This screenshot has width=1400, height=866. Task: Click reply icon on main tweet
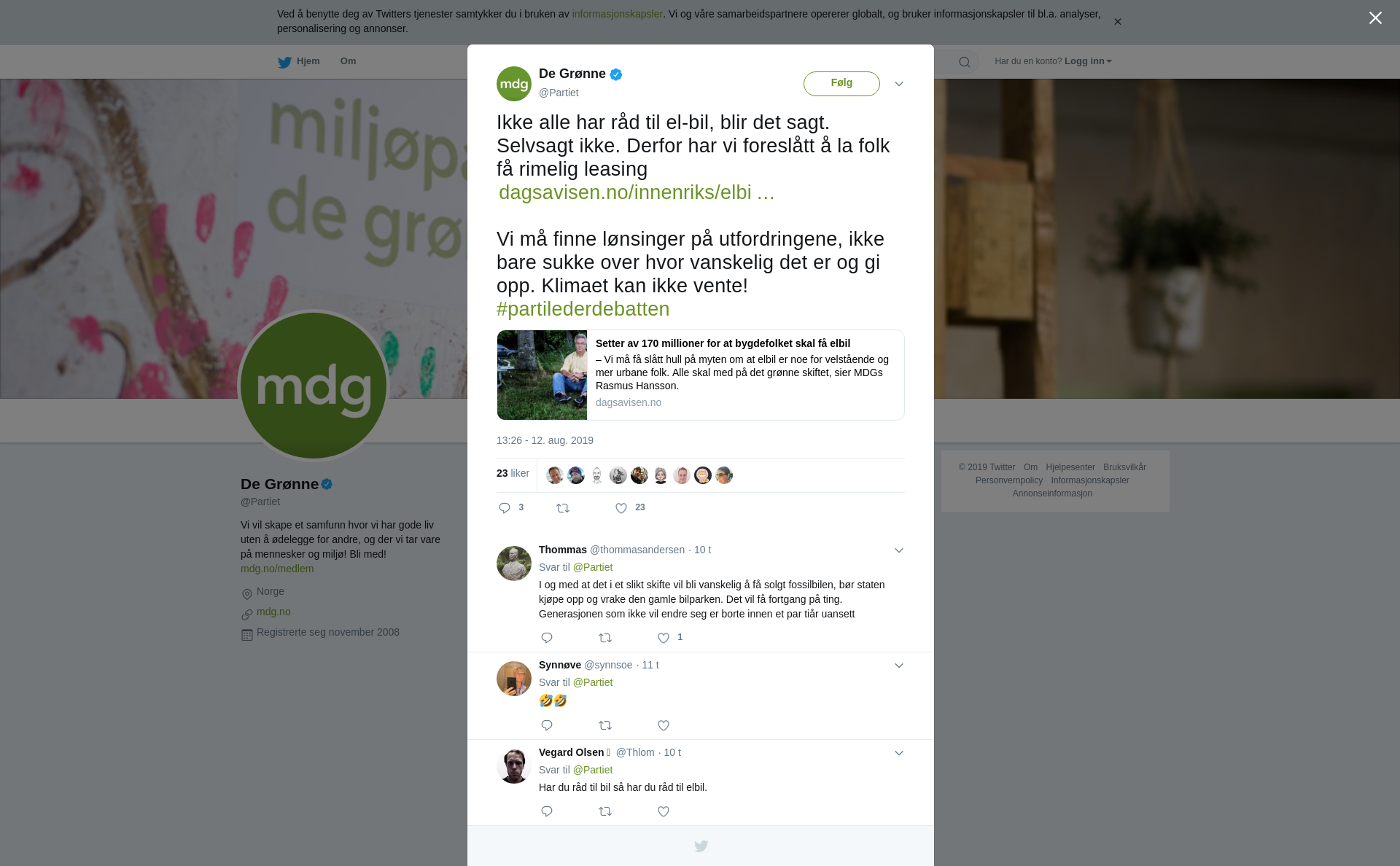(505, 508)
